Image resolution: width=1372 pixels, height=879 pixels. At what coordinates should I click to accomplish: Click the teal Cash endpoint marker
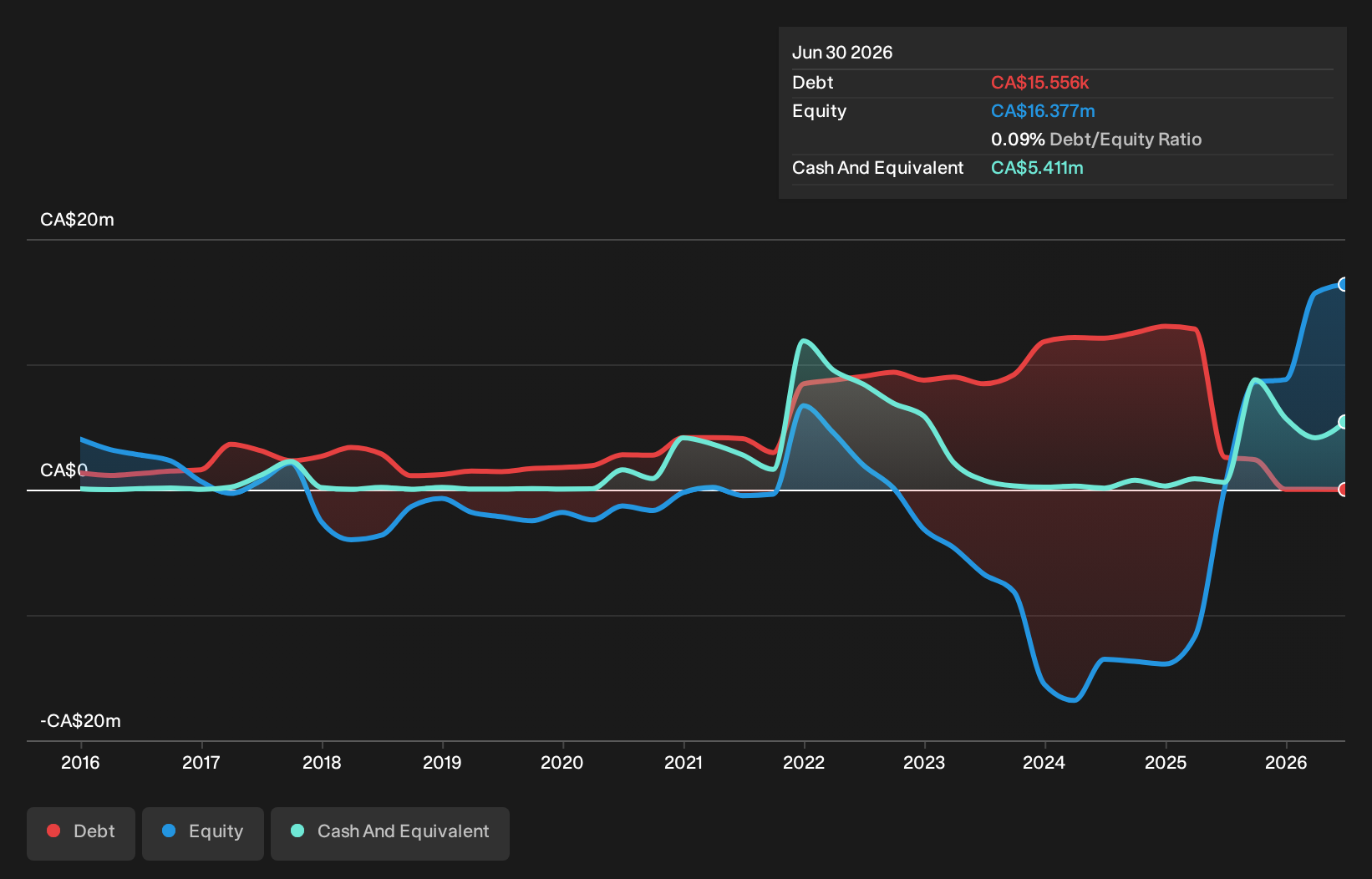pyautogui.click(x=1343, y=422)
